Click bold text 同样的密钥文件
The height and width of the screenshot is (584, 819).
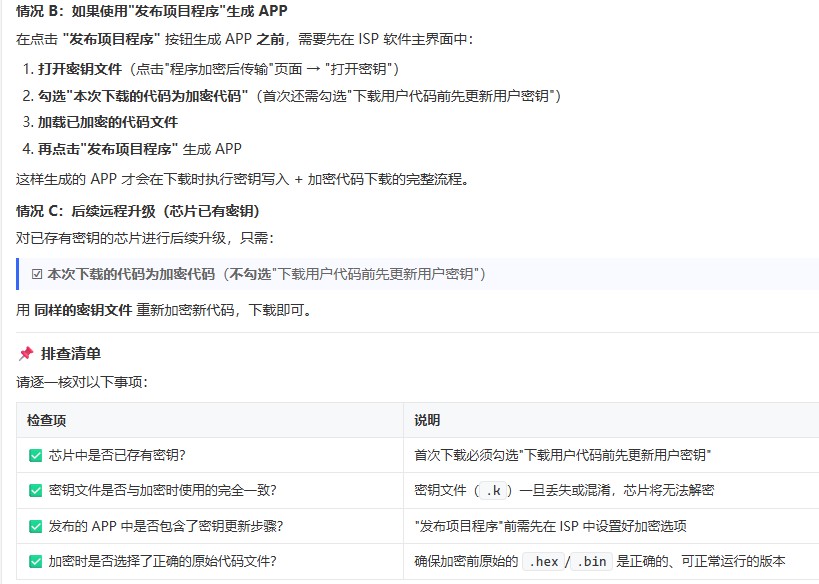click(83, 310)
